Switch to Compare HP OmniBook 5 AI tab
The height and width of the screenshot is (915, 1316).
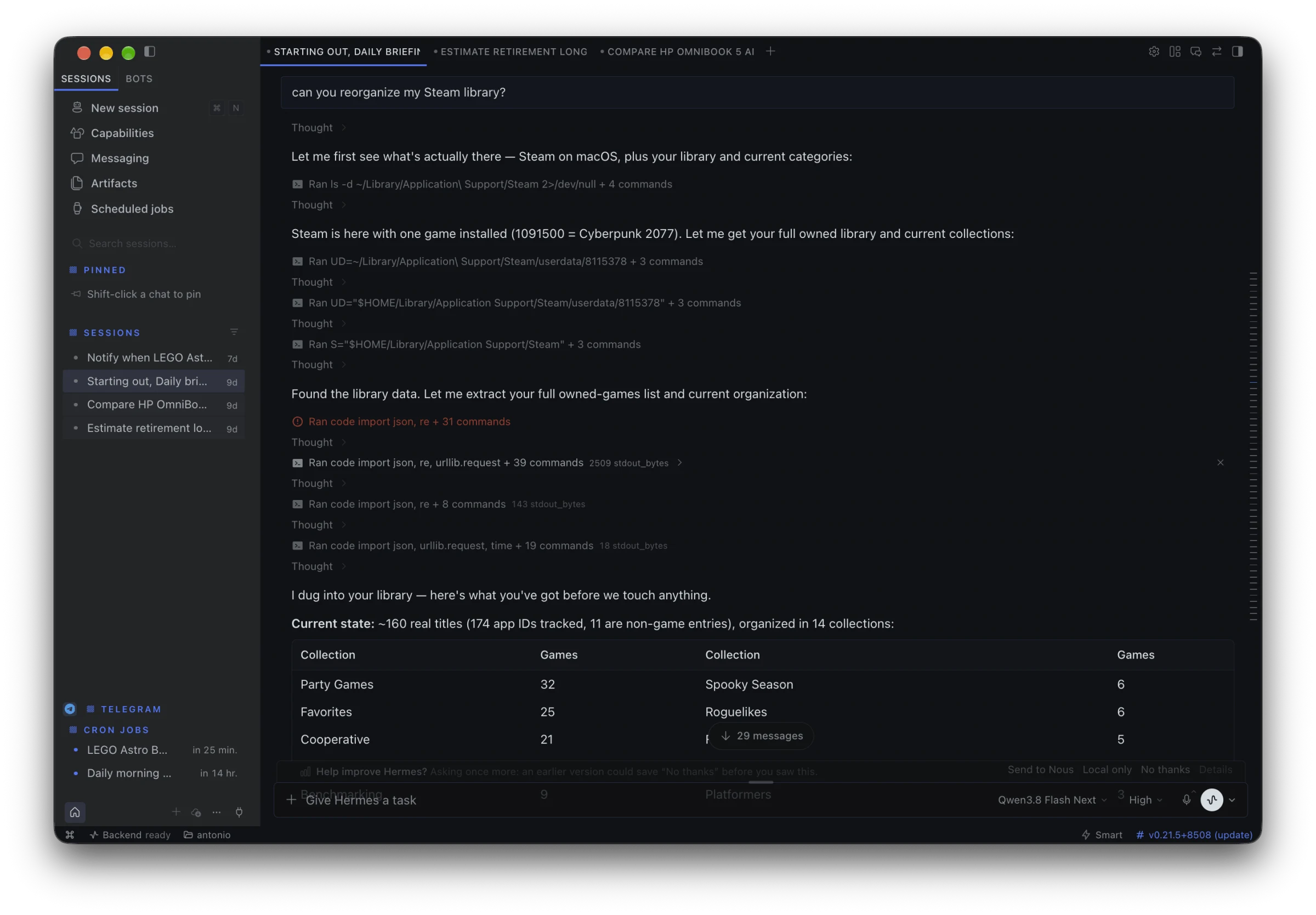click(x=678, y=52)
